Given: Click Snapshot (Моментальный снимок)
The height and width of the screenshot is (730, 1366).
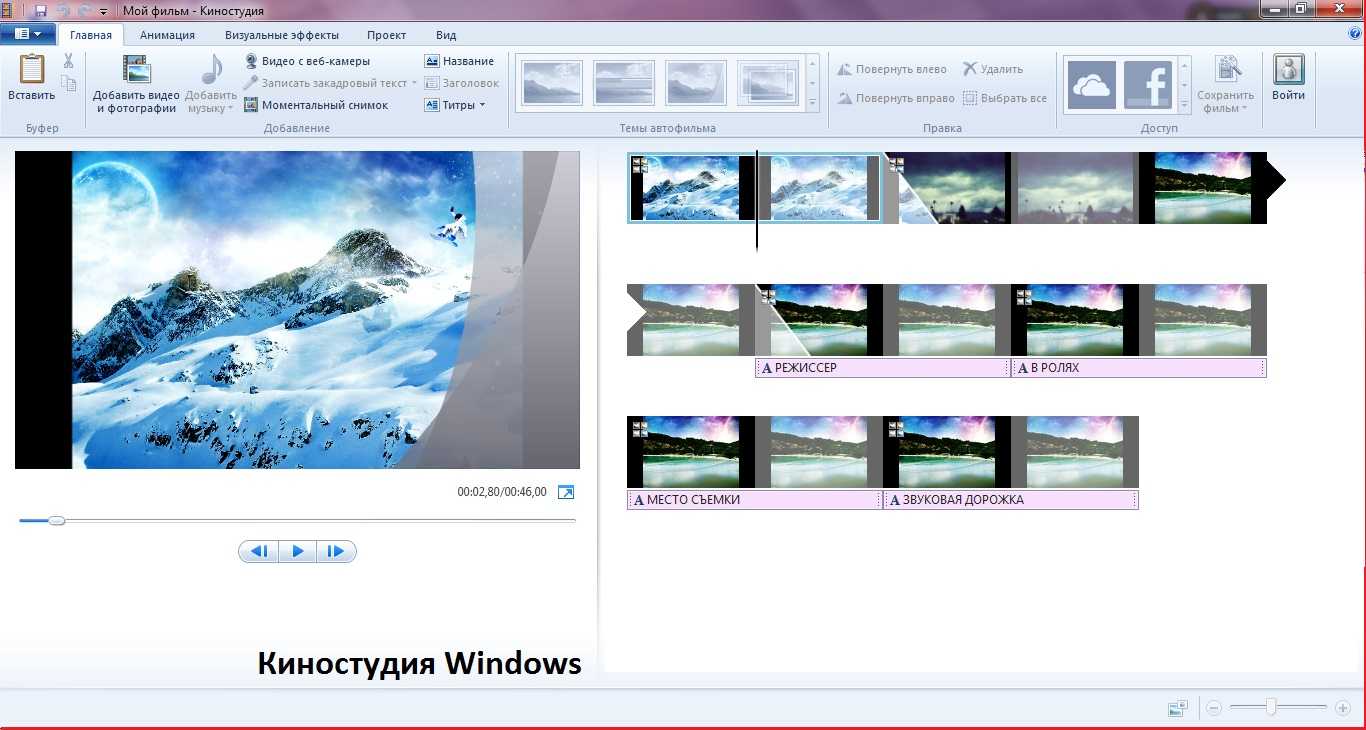Looking at the screenshot, I should tap(317, 105).
